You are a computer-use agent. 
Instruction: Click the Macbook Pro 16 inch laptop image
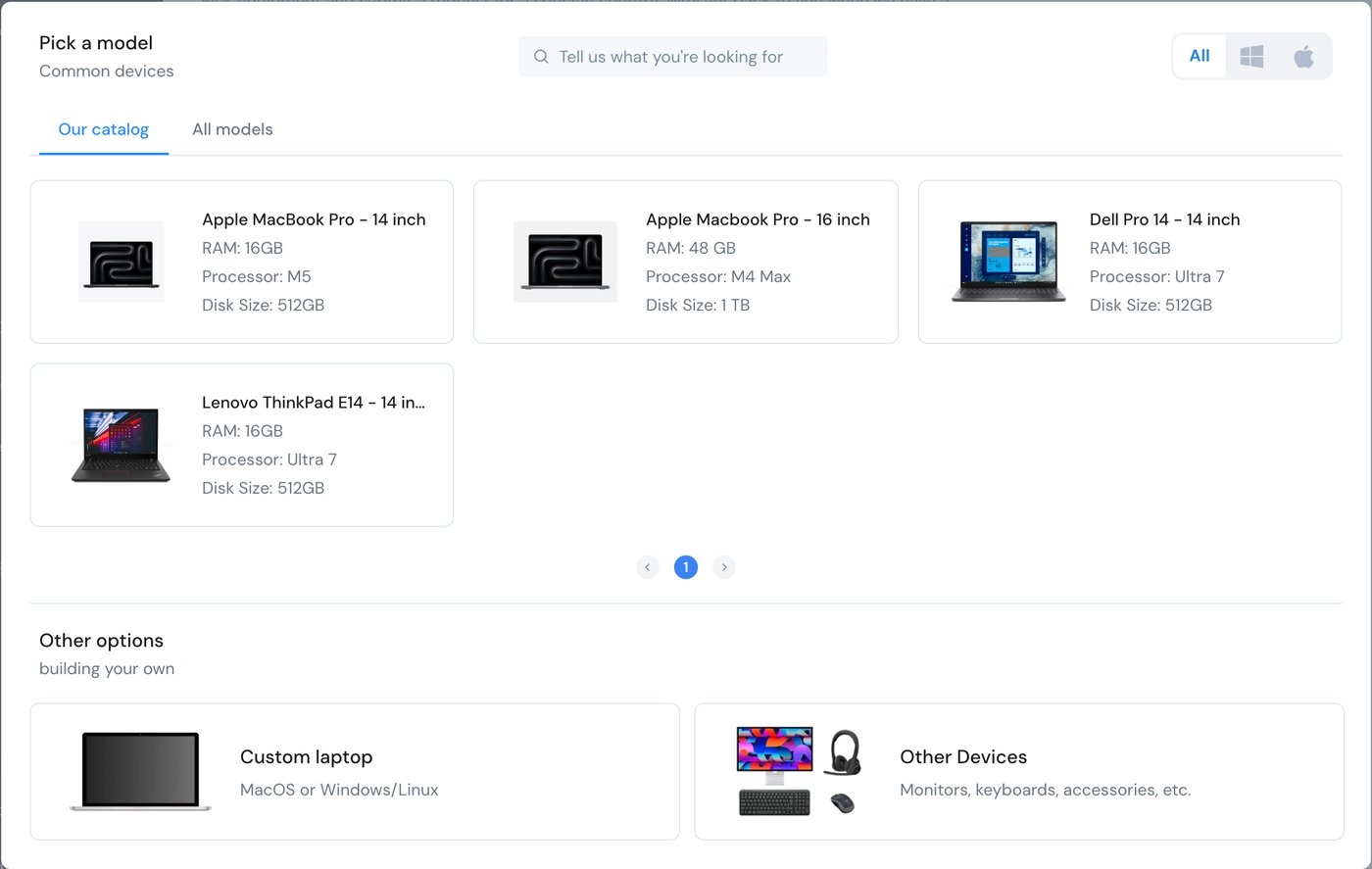click(565, 262)
